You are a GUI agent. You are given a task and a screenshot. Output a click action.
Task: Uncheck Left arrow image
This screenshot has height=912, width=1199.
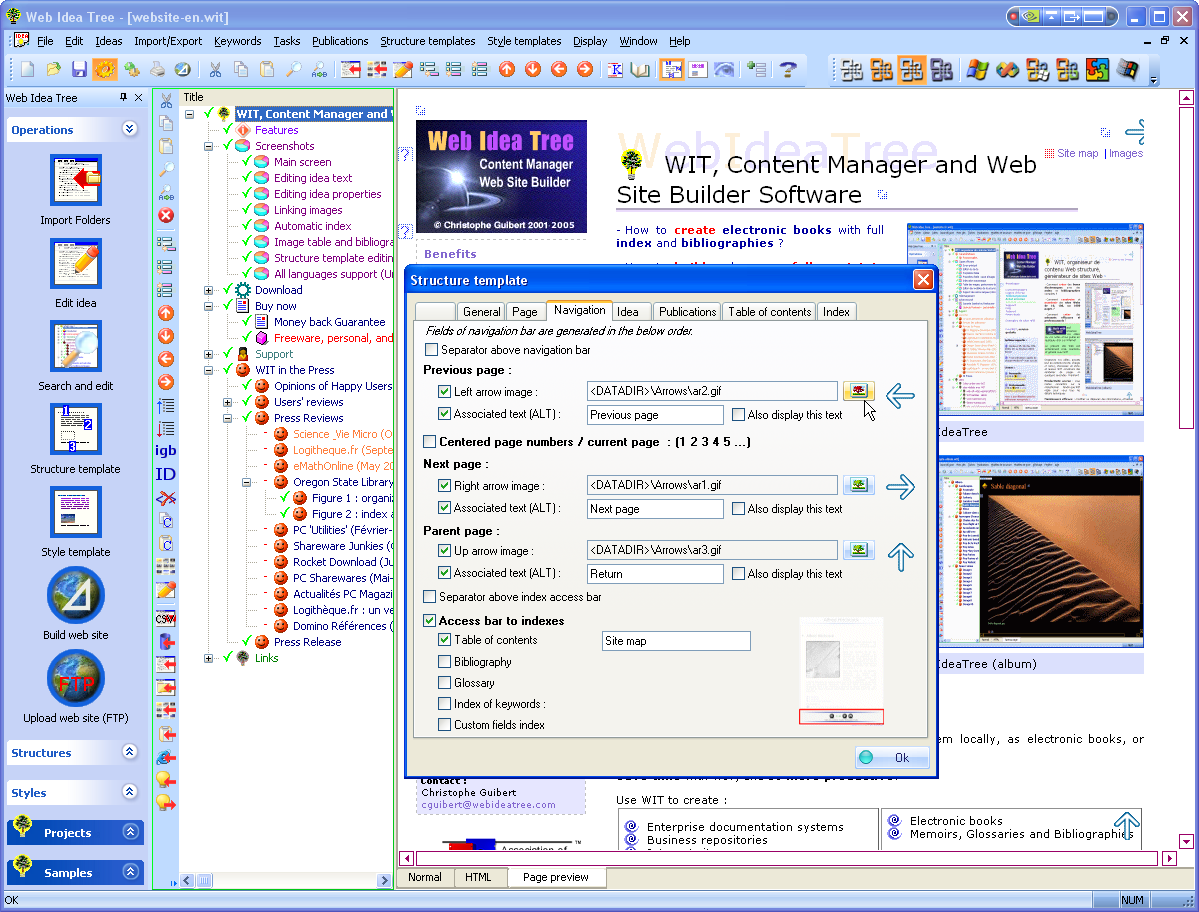[445, 391]
